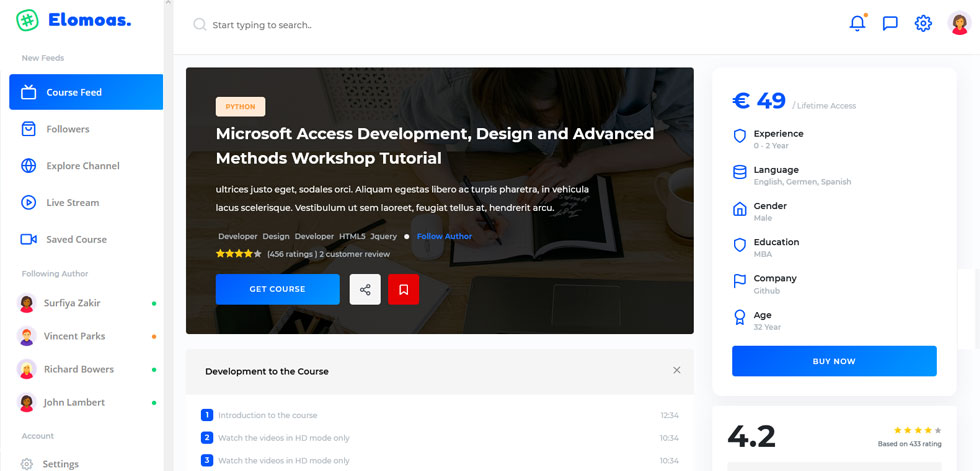The height and width of the screenshot is (471, 980).
Task: Open the settings gear in top bar
Action: [923, 24]
